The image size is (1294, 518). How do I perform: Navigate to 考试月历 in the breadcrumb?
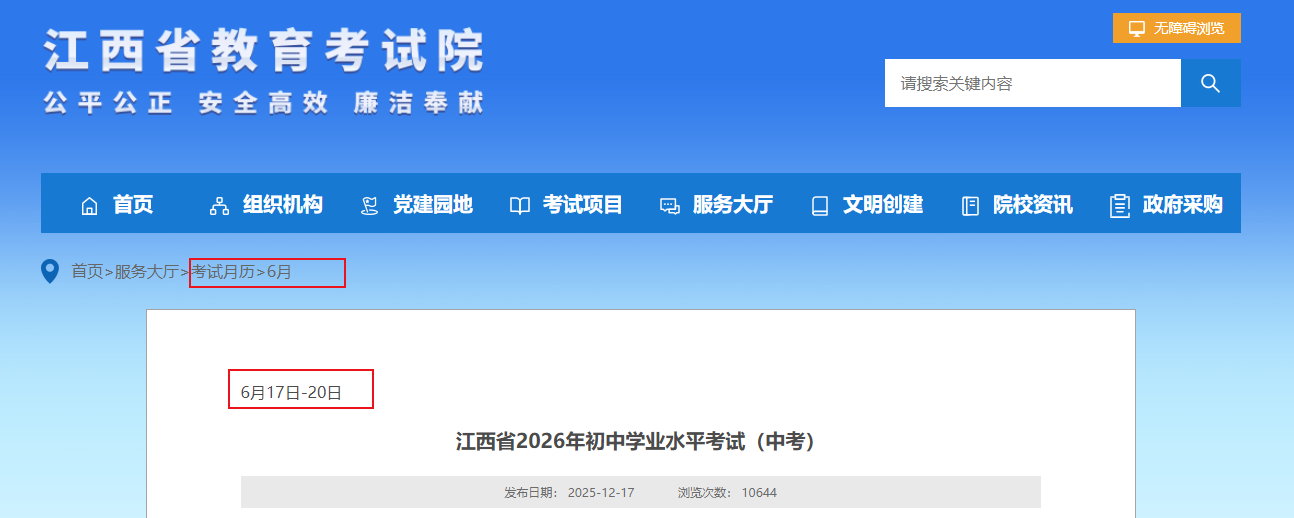(223, 271)
